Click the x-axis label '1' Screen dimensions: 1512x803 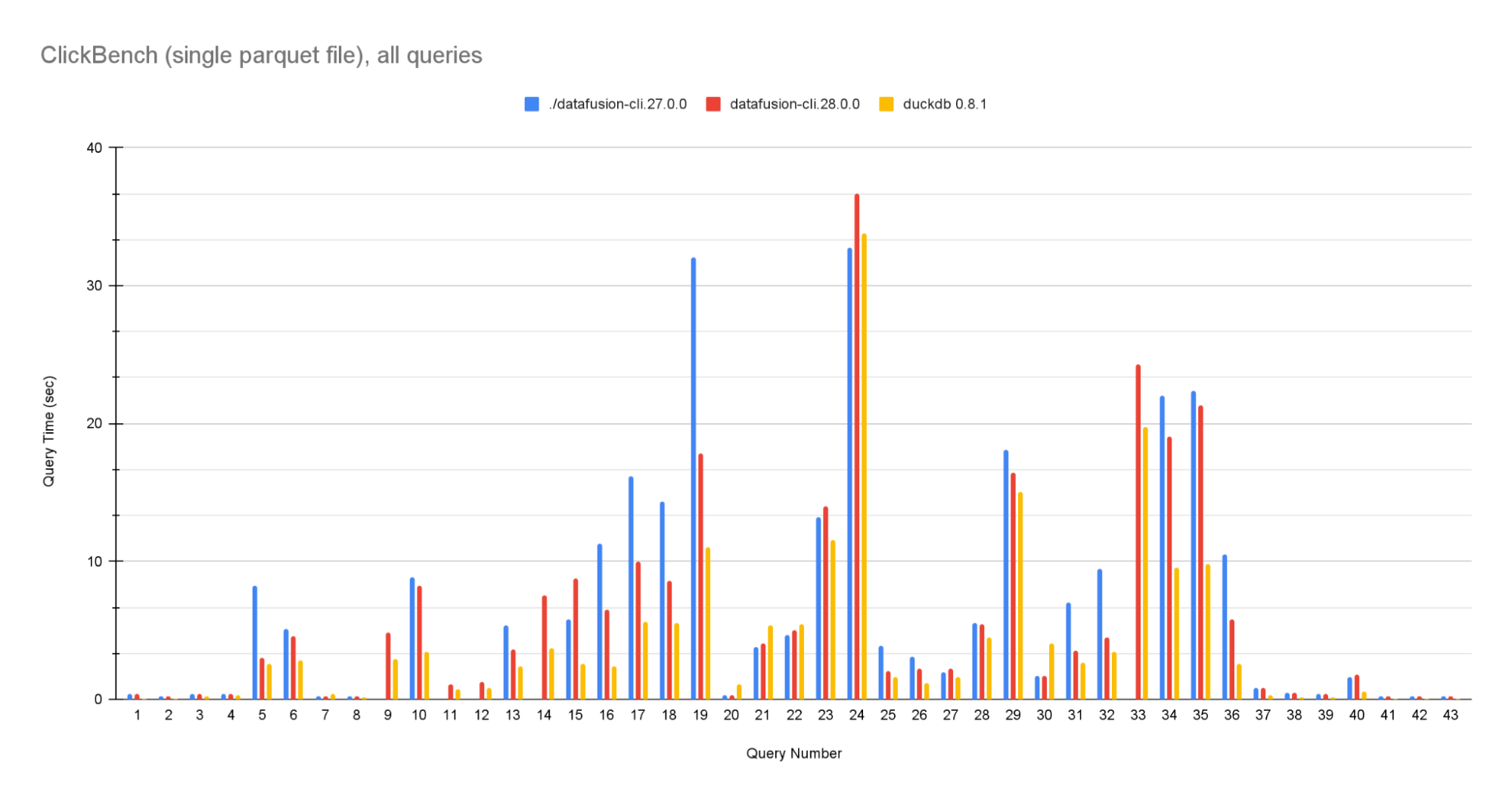(x=137, y=715)
